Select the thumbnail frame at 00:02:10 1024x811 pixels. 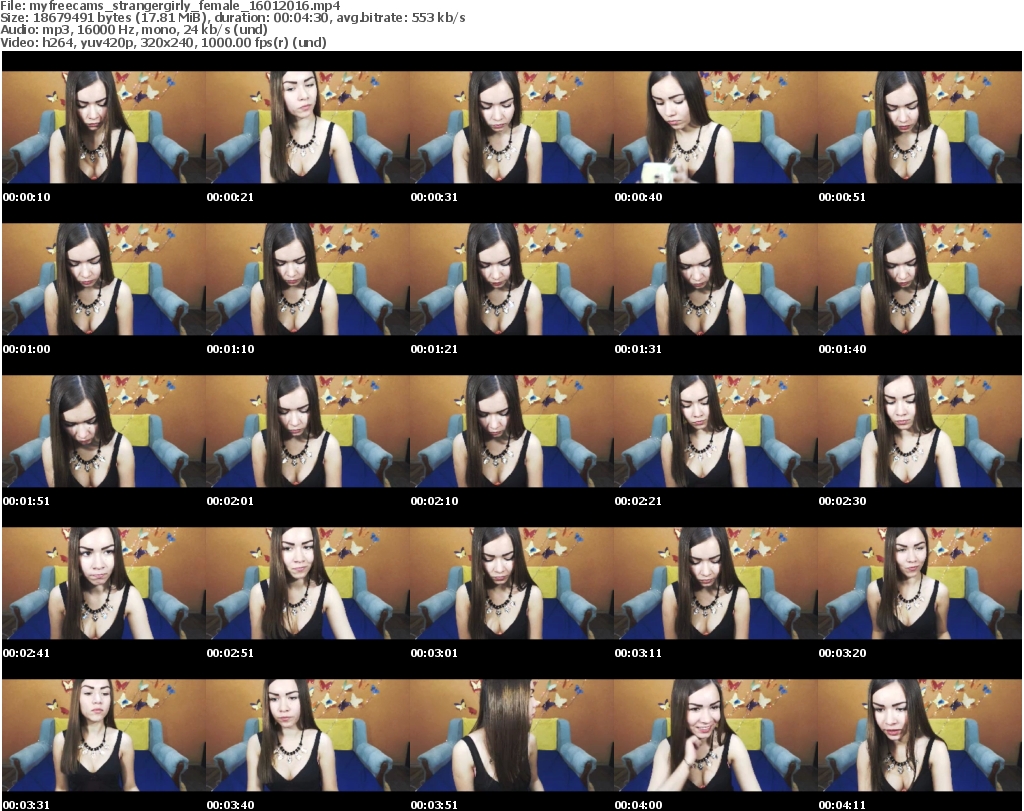click(511, 432)
